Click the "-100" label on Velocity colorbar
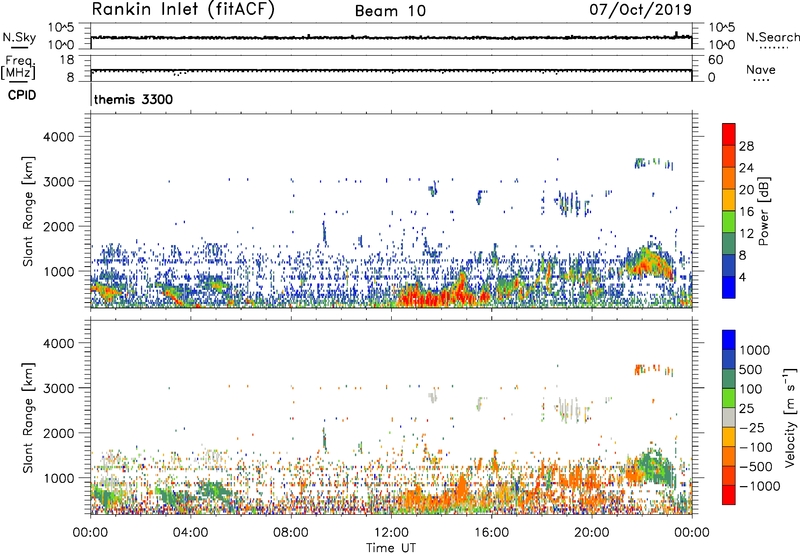Screen dimensions: 800x554 756,447
